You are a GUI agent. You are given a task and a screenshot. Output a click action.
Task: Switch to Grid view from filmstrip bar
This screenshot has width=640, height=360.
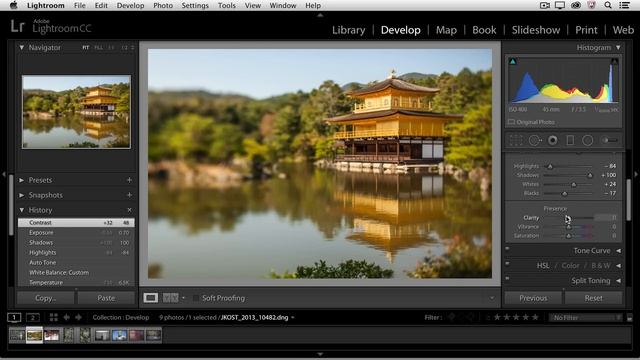pyautogui.click(x=53, y=317)
